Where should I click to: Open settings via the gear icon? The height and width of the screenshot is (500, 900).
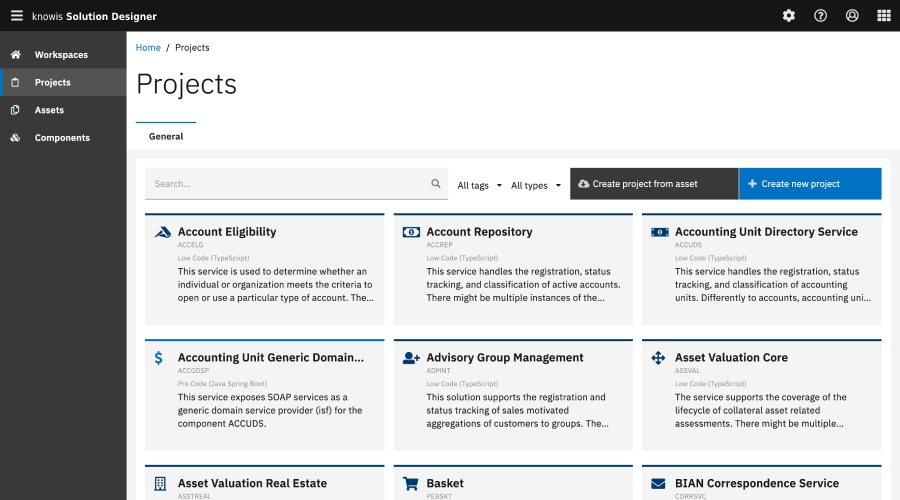click(789, 16)
